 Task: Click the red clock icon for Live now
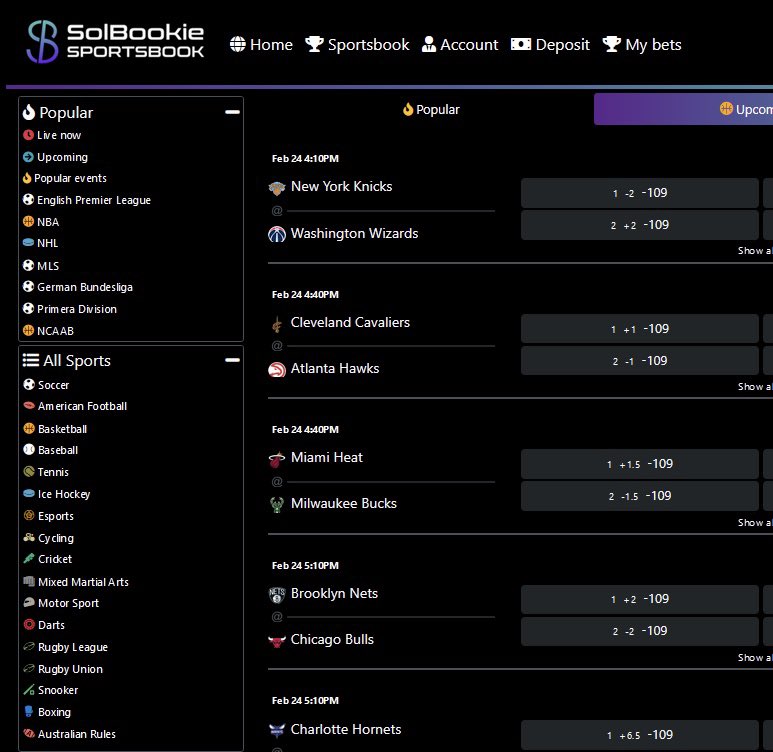(29, 135)
